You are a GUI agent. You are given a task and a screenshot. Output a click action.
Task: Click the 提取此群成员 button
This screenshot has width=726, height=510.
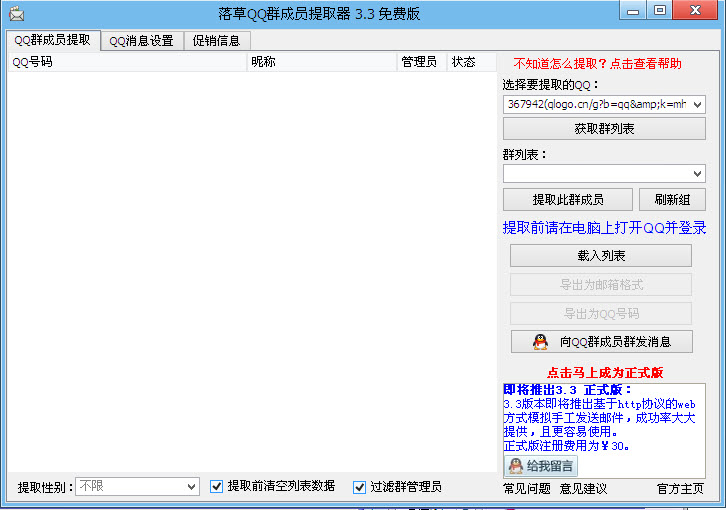point(568,200)
